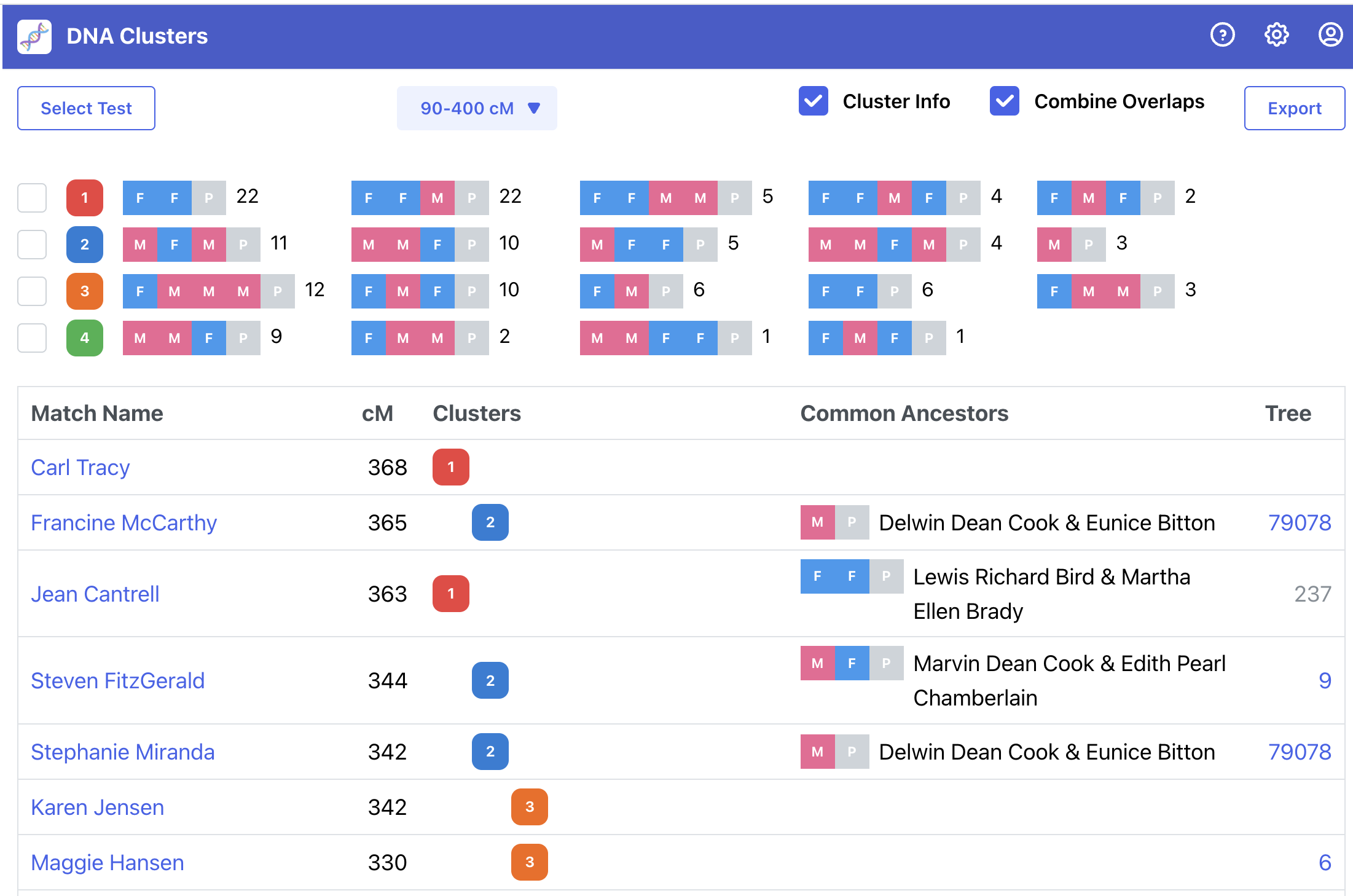Viewport: 1353px width, 896px height.
Task: Tick the checkbox beside cluster 4 row
Action: coord(32,338)
